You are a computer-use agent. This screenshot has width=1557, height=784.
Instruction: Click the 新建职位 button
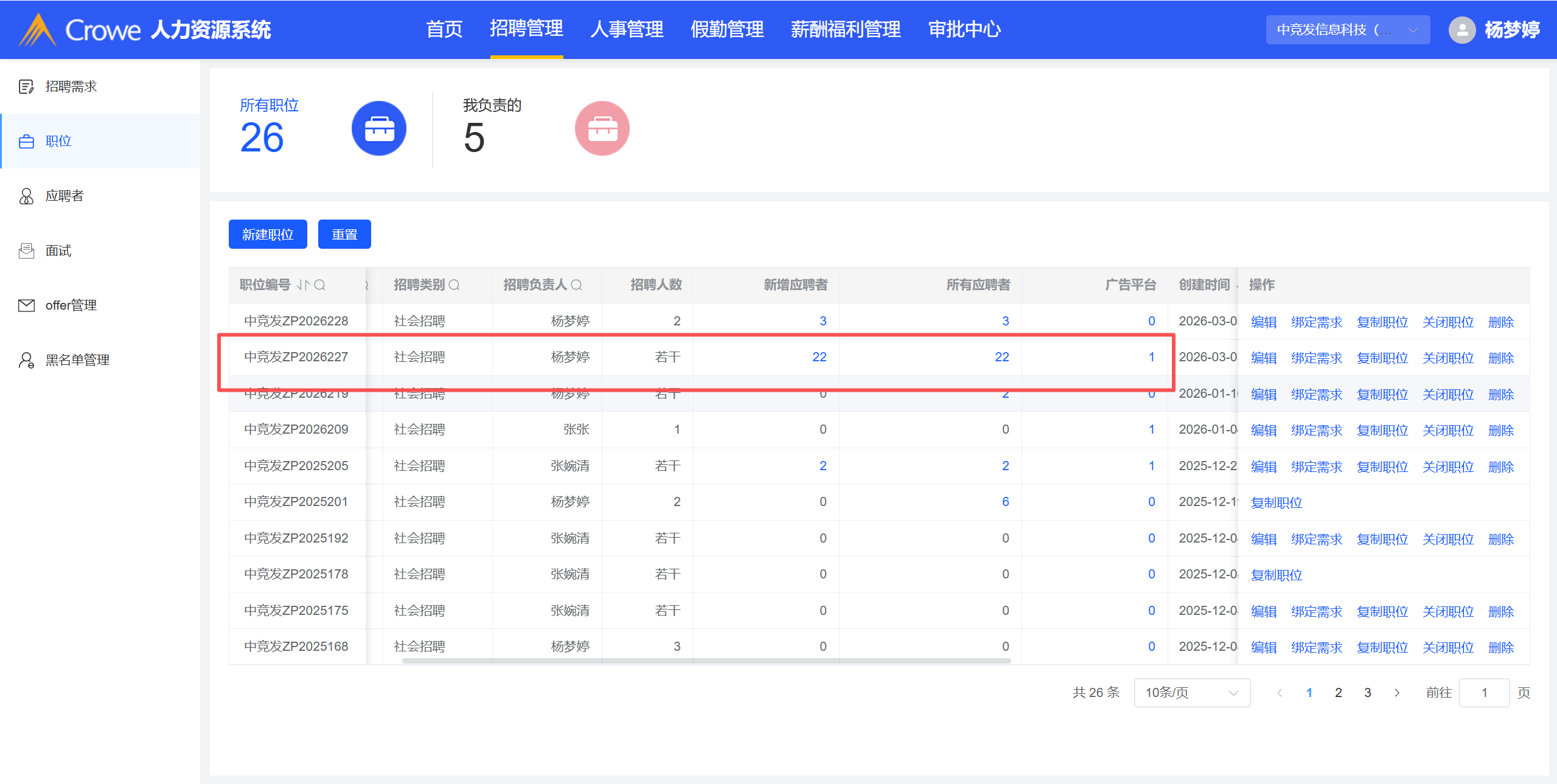tap(268, 234)
